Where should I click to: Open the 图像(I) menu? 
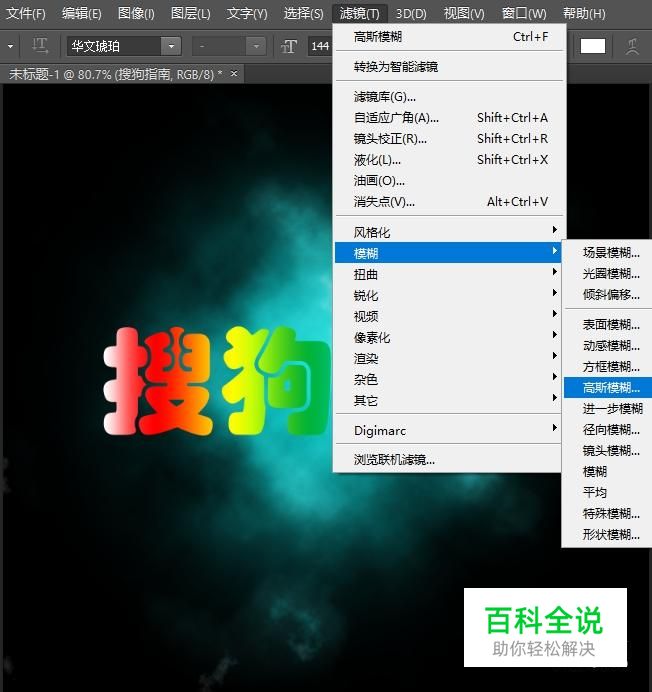[x=136, y=13]
